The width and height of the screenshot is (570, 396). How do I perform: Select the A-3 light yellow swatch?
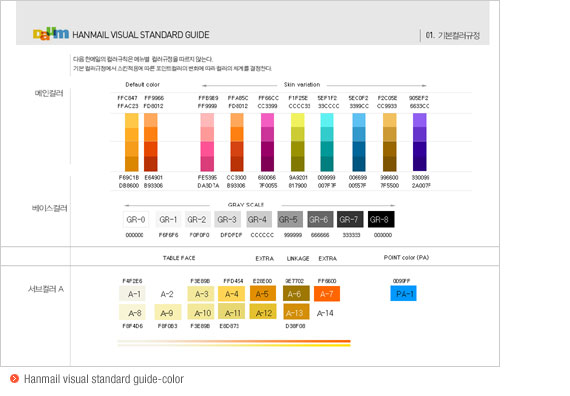(201, 294)
